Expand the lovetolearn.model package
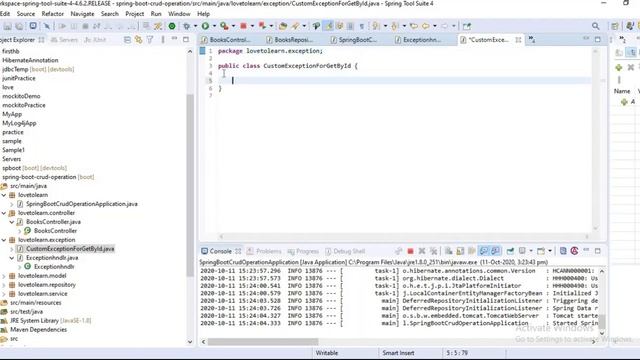 tap(4, 276)
